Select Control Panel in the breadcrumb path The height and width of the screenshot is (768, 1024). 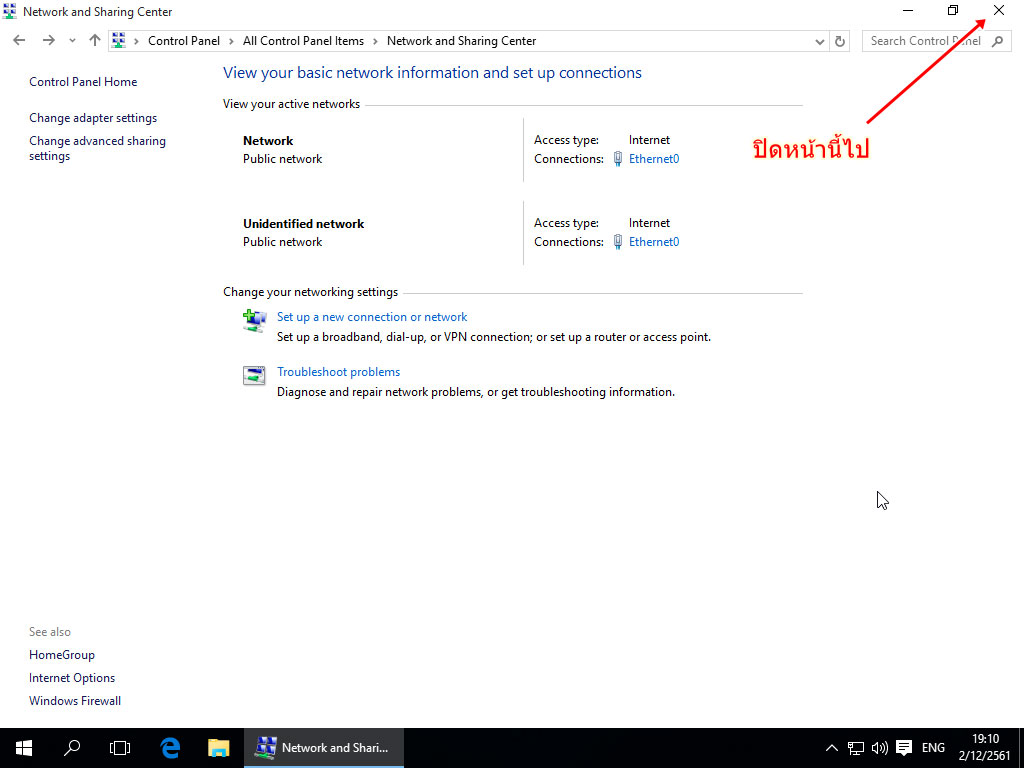point(184,41)
